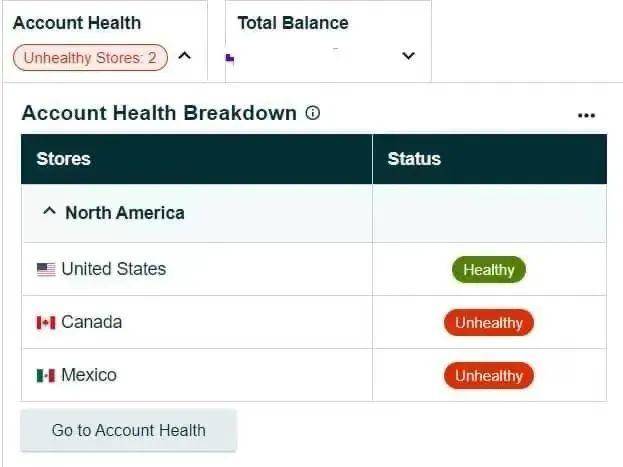The width and height of the screenshot is (623, 467).
Task: Expand the Total Balance dropdown arrow
Action: coord(408,56)
